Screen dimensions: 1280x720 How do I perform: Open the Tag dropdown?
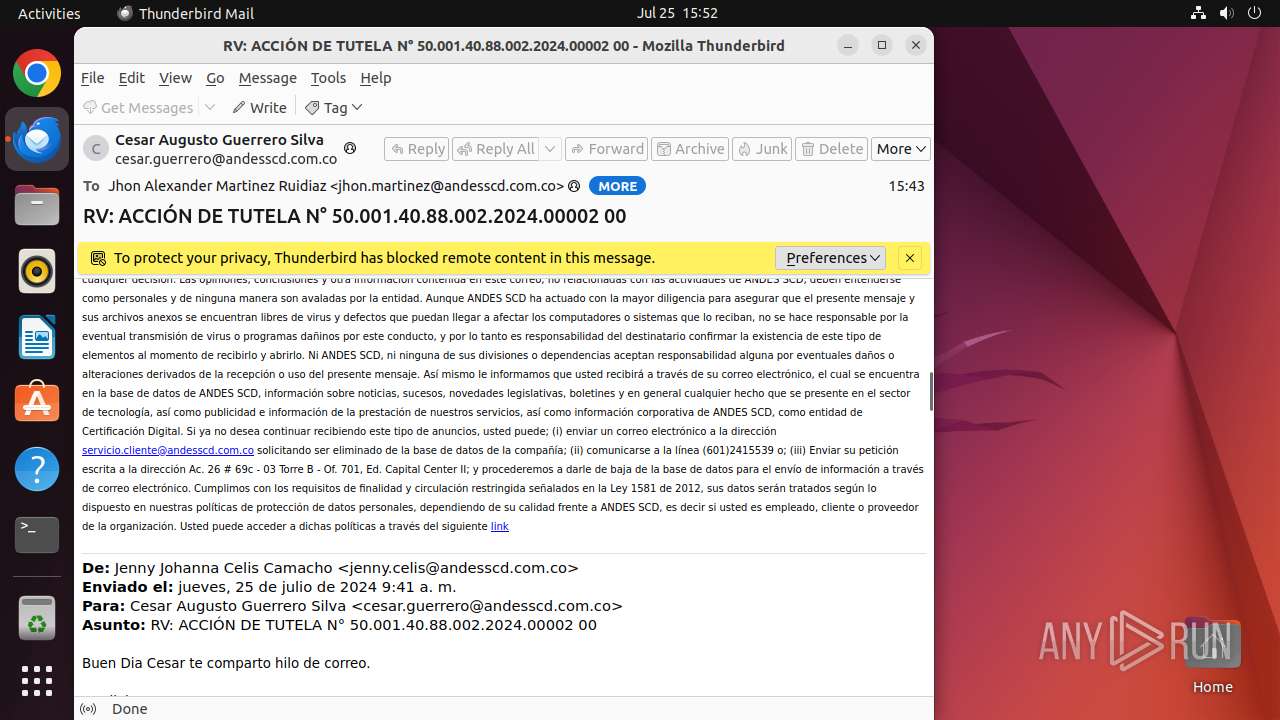(x=334, y=107)
